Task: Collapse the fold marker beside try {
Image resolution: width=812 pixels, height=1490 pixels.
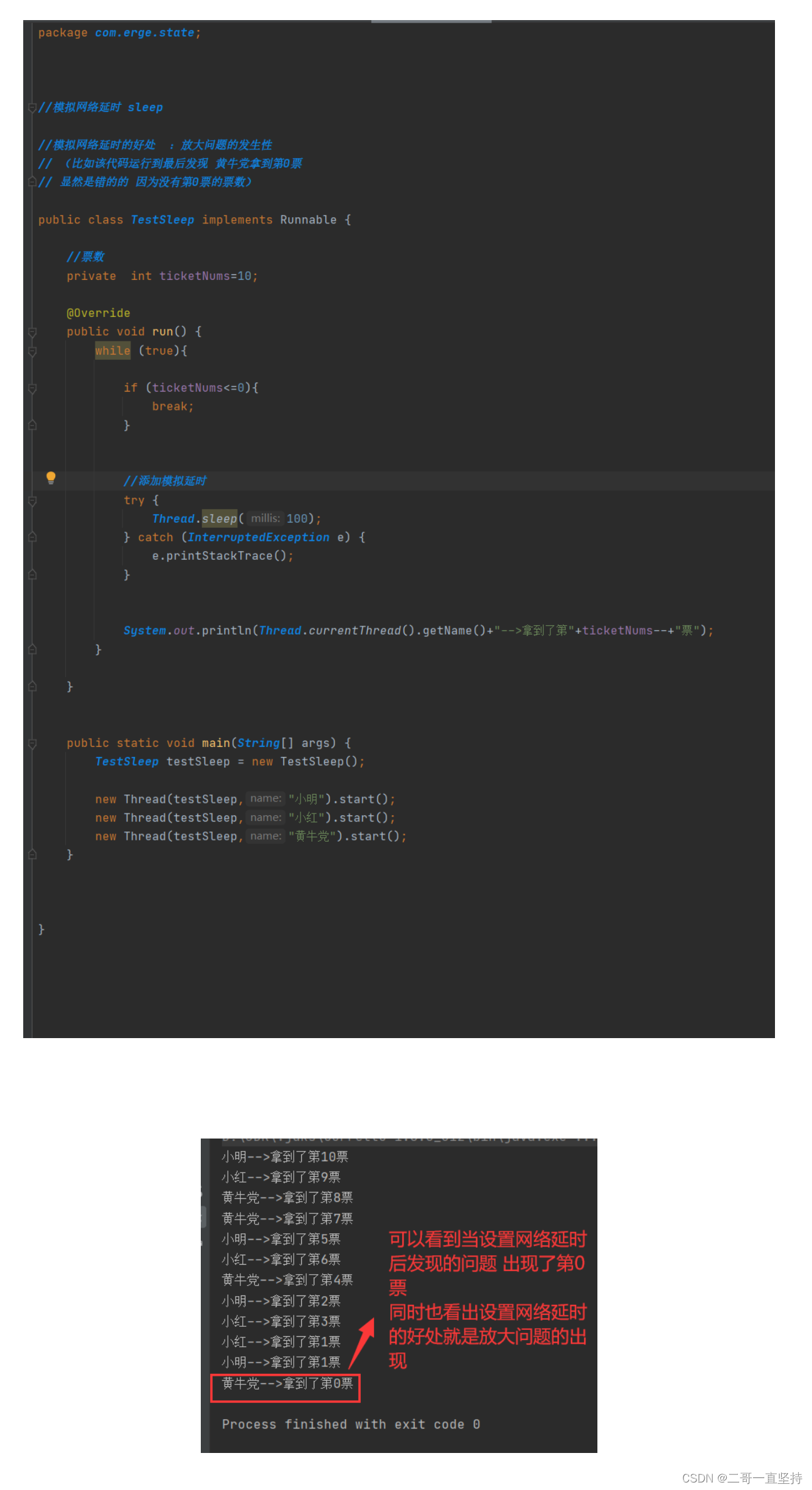Action: (x=32, y=501)
